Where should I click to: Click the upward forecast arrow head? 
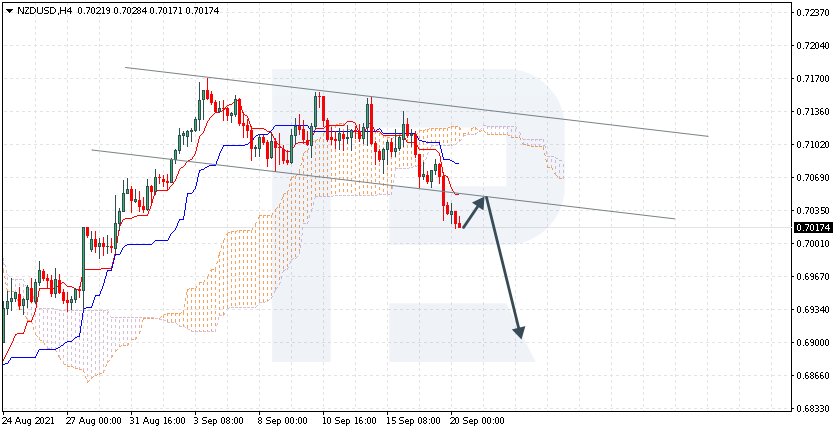coord(482,200)
